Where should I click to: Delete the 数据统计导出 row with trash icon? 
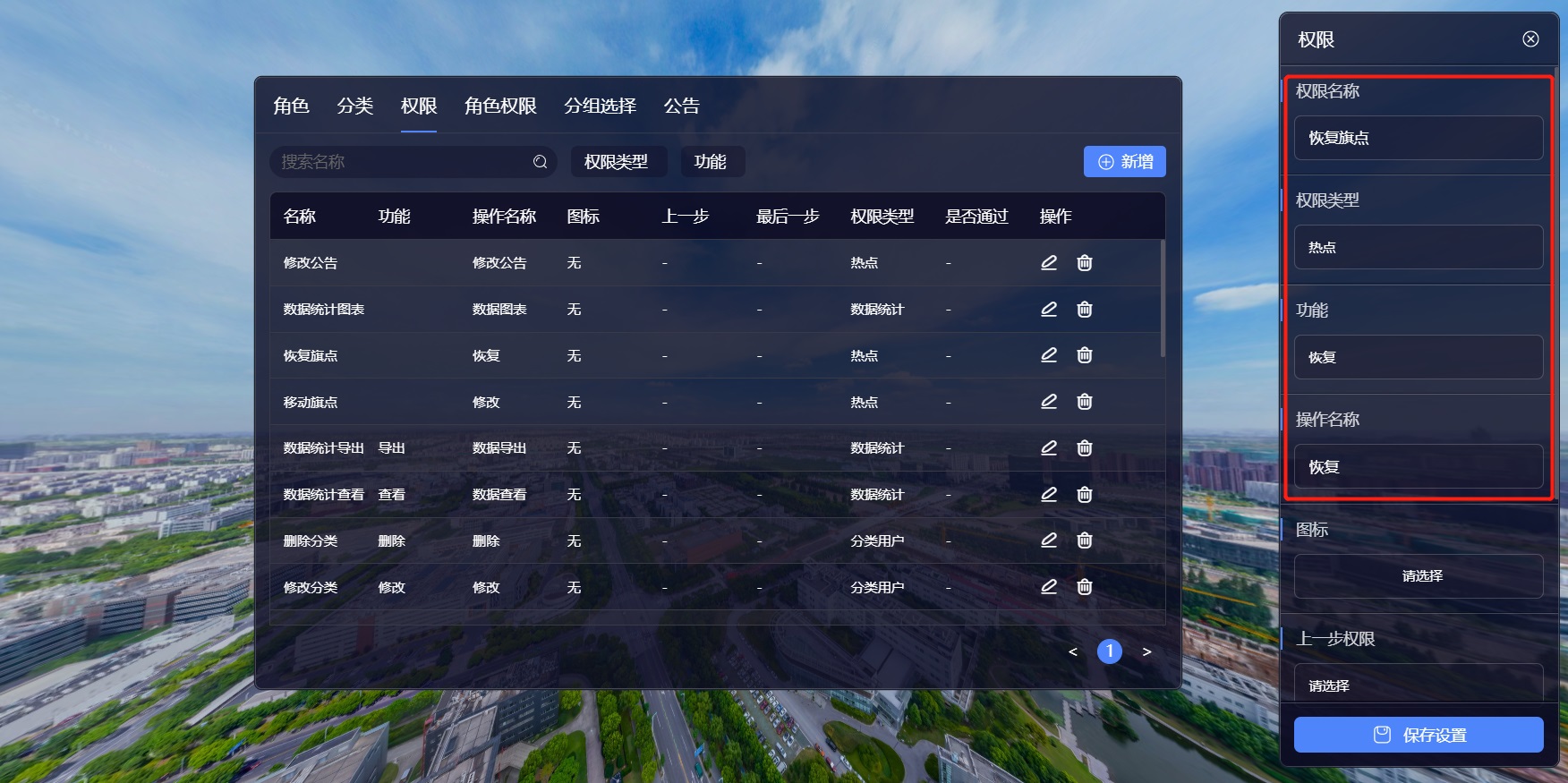(1085, 447)
